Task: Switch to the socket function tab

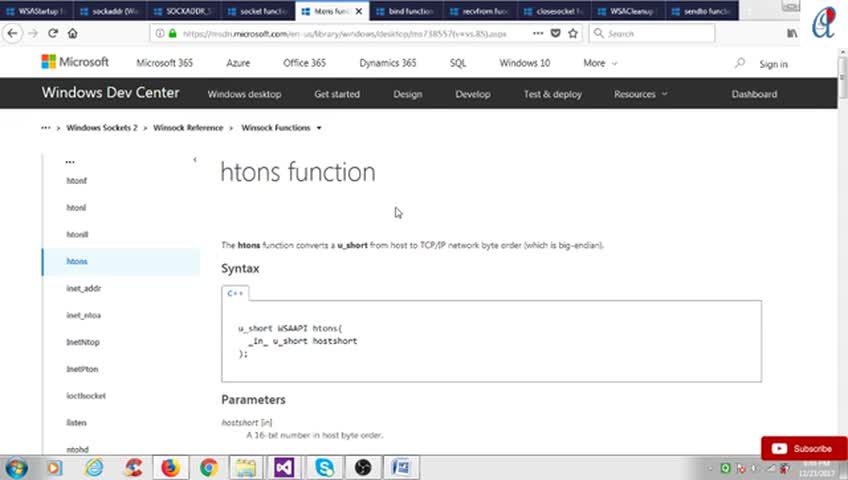Action: pyautogui.click(x=259, y=11)
